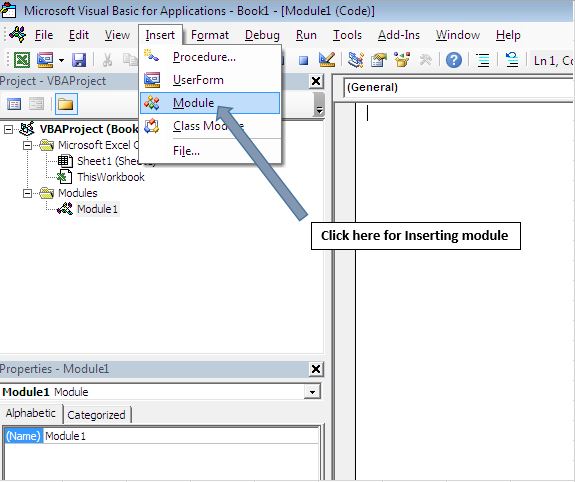Select Module1 in the project tree
Screen dimensions: 575x482
[88, 209]
